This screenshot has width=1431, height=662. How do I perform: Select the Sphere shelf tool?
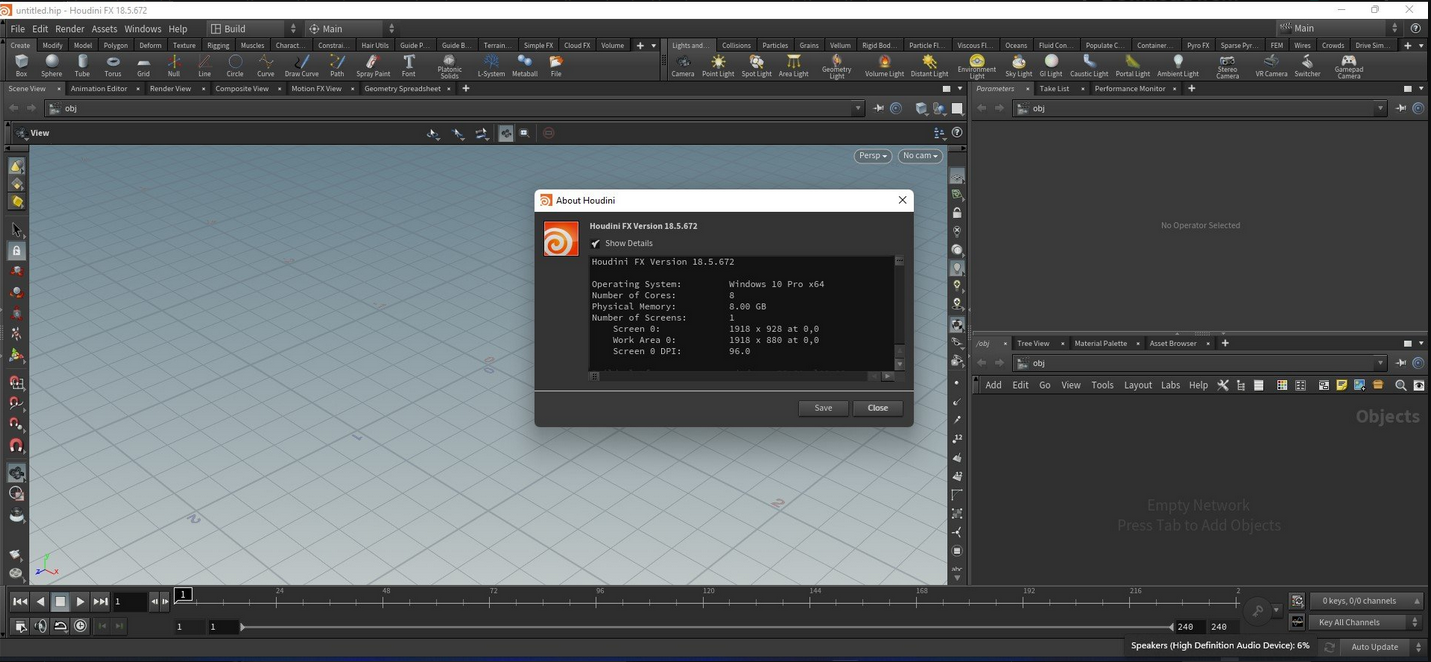(51, 65)
